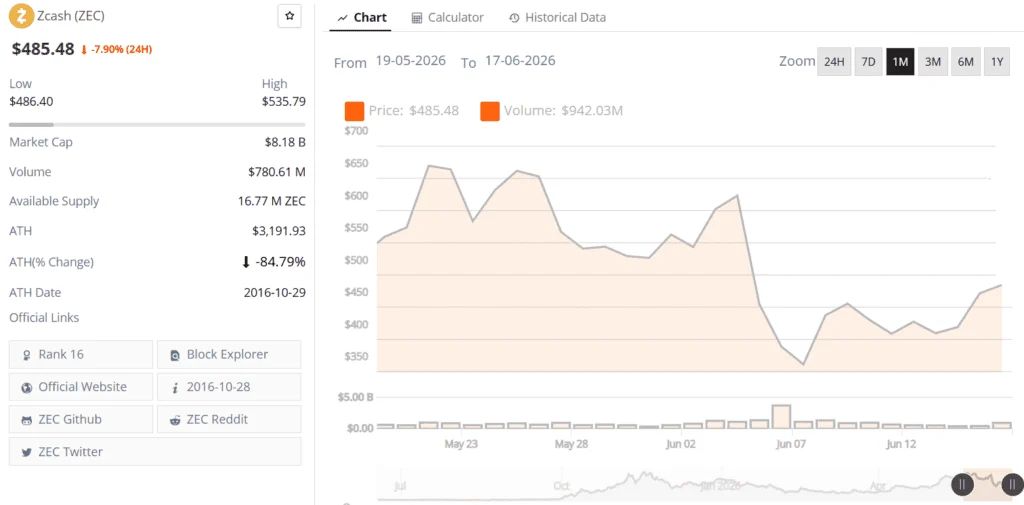Click the ATH value $3,191.93

(279, 231)
